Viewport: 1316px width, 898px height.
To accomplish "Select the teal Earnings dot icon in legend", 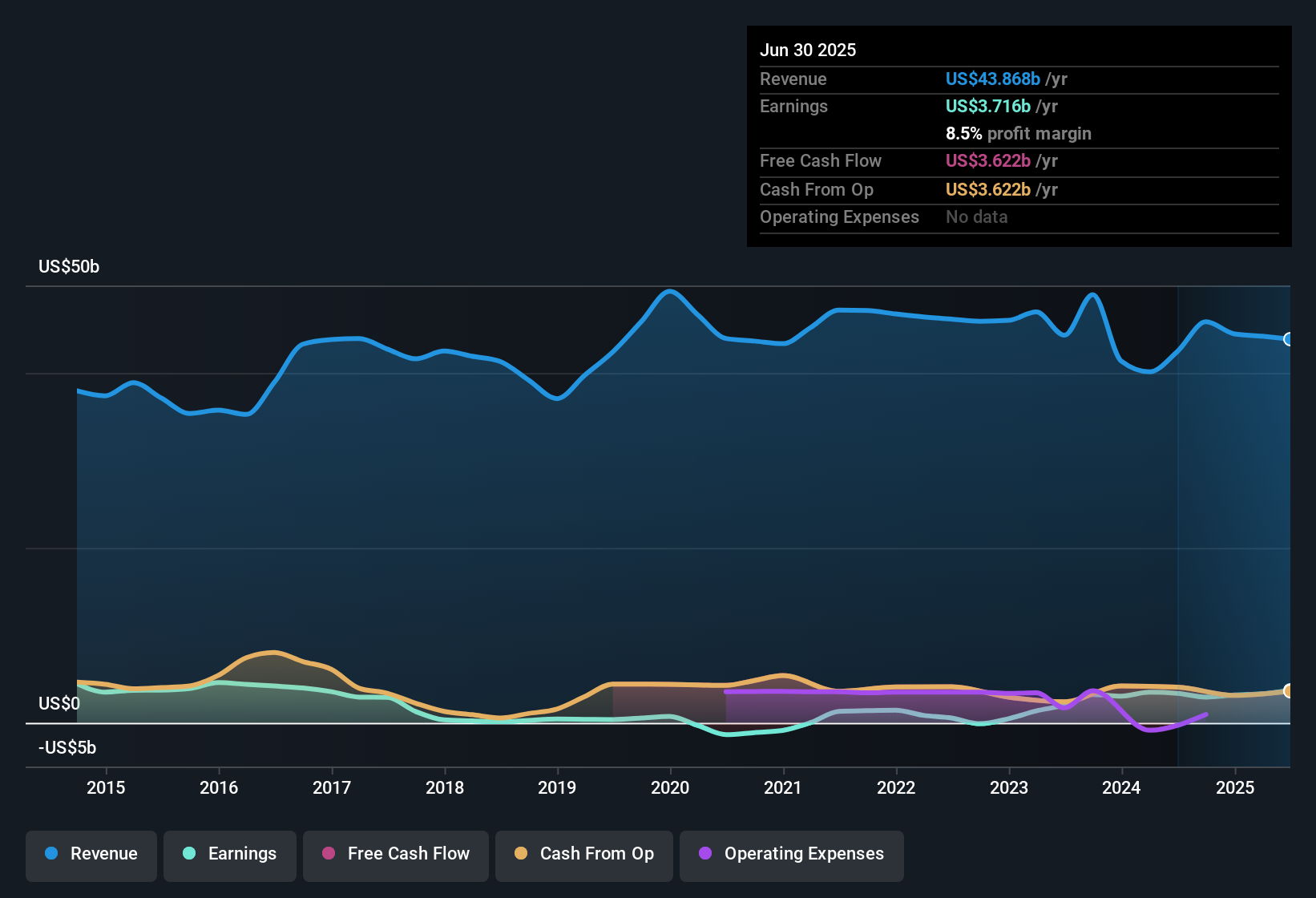I will click(189, 855).
